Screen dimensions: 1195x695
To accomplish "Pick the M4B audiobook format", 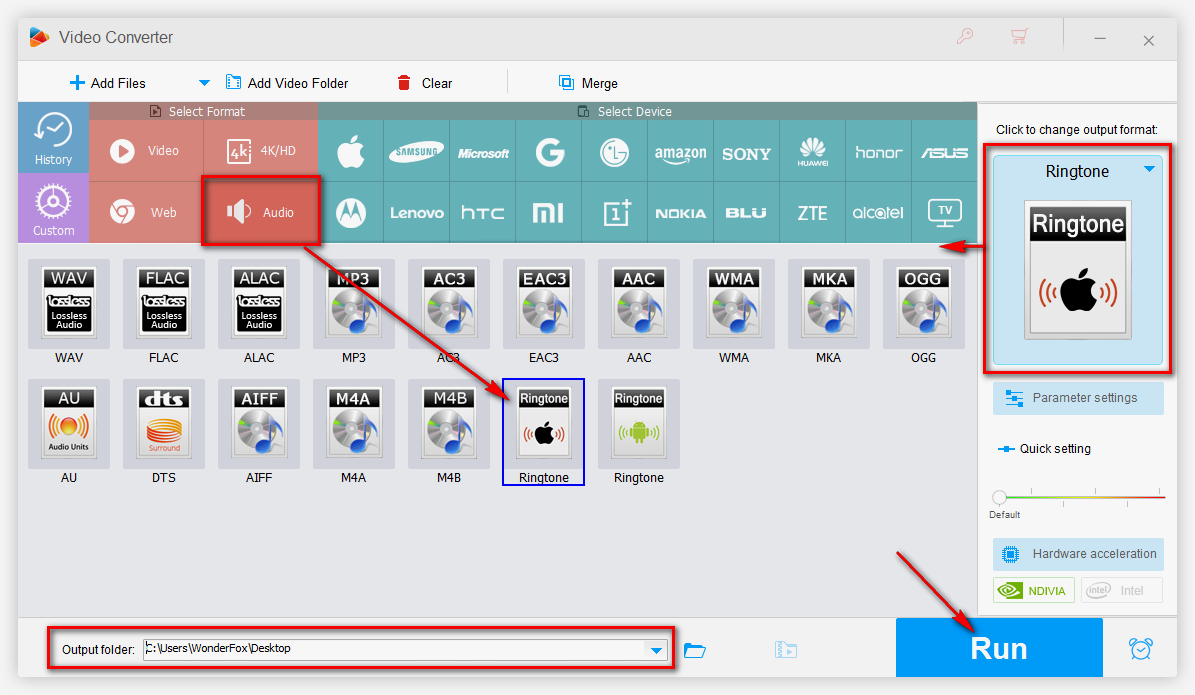I will click(449, 424).
